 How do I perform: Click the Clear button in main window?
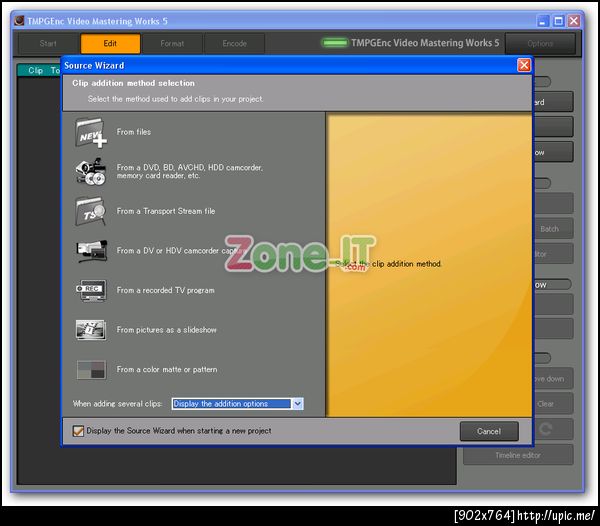pos(553,404)
